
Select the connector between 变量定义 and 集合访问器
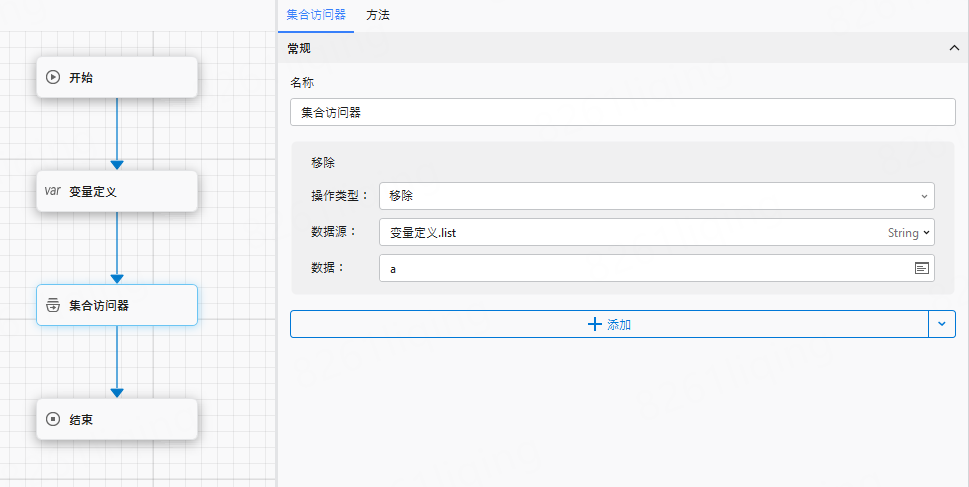(117, 245)
